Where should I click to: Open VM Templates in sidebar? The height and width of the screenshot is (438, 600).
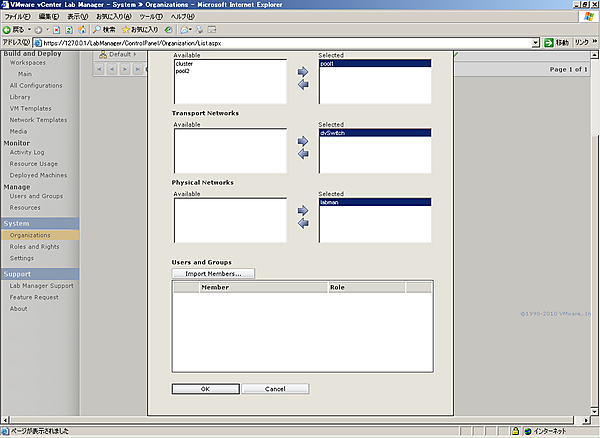[x=31, y=109]
